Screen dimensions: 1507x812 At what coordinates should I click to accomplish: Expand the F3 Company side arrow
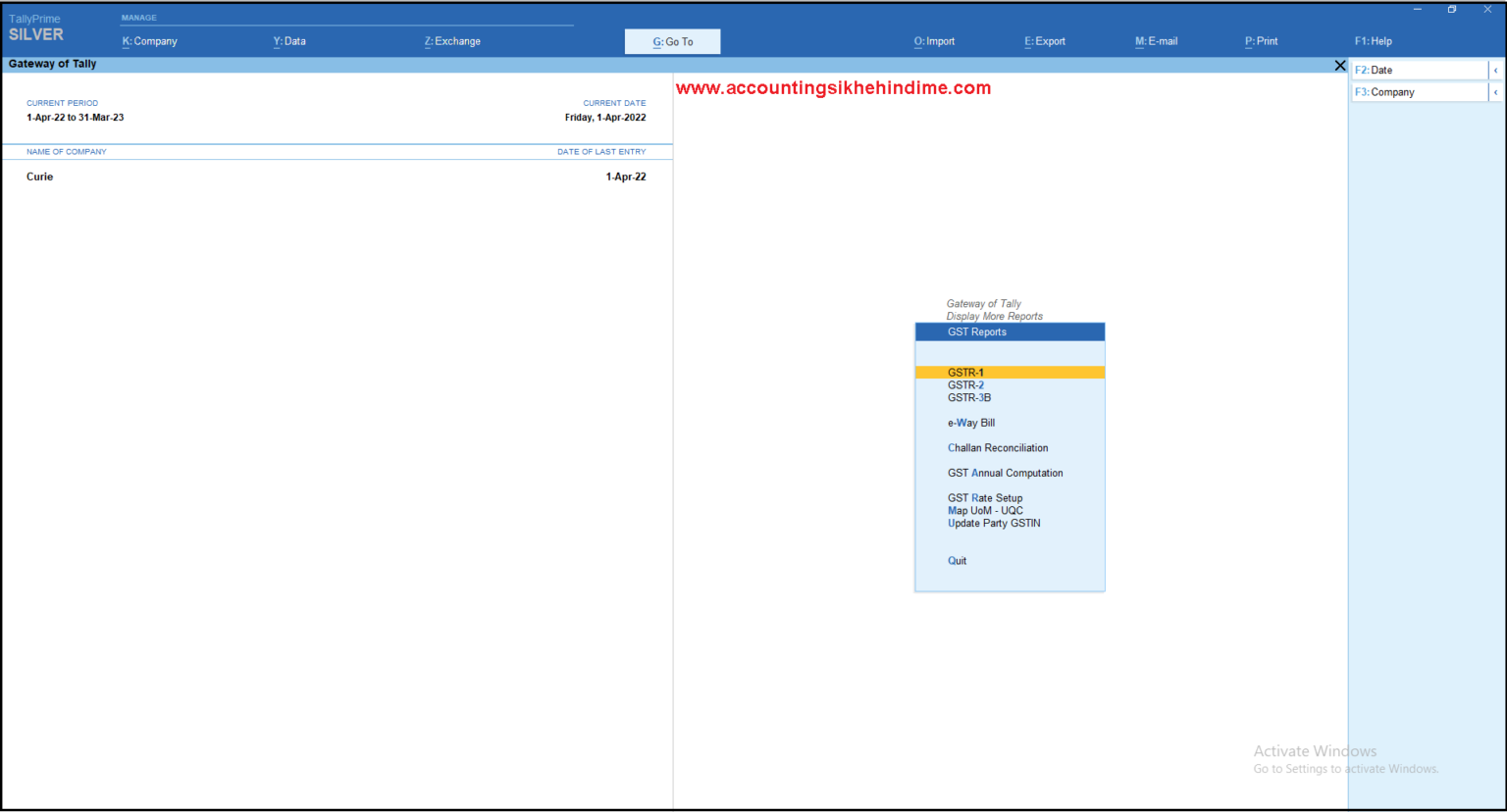pyautogui.click(x=1495, y=92)
